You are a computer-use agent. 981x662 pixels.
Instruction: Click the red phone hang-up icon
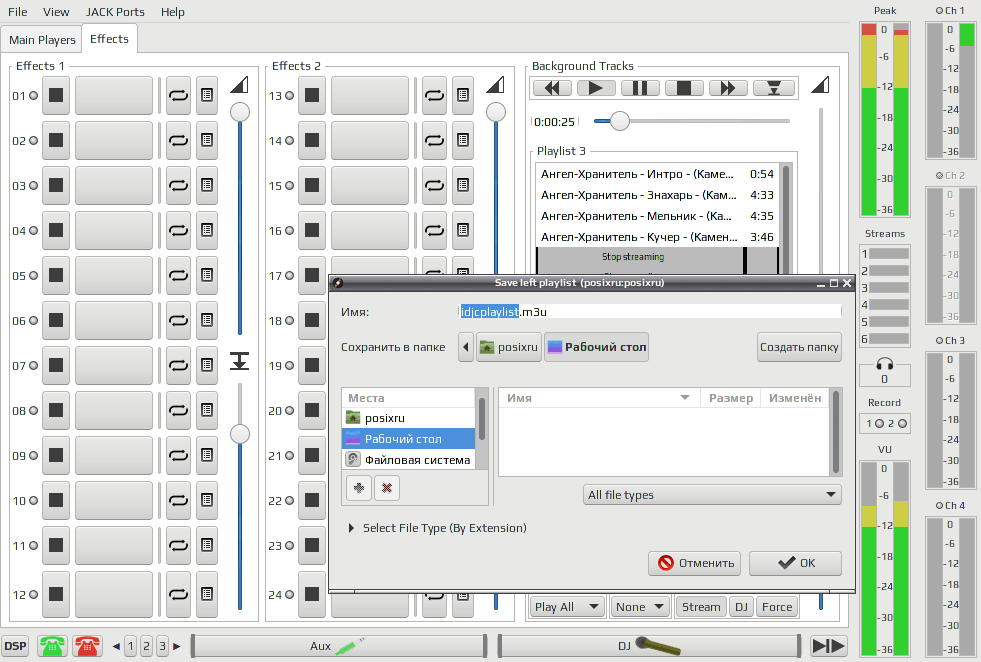click(x=87, y=646)
